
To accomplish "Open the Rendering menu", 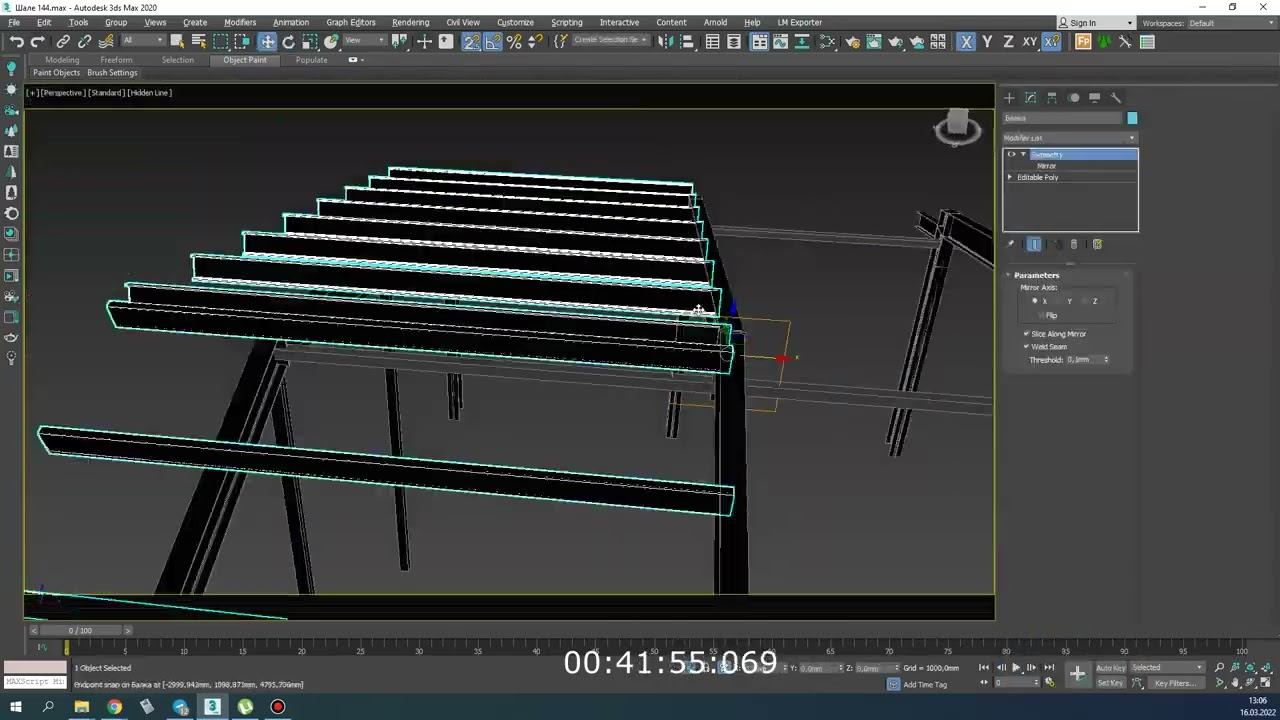I will pyautogui.click(x=410, y=22).
